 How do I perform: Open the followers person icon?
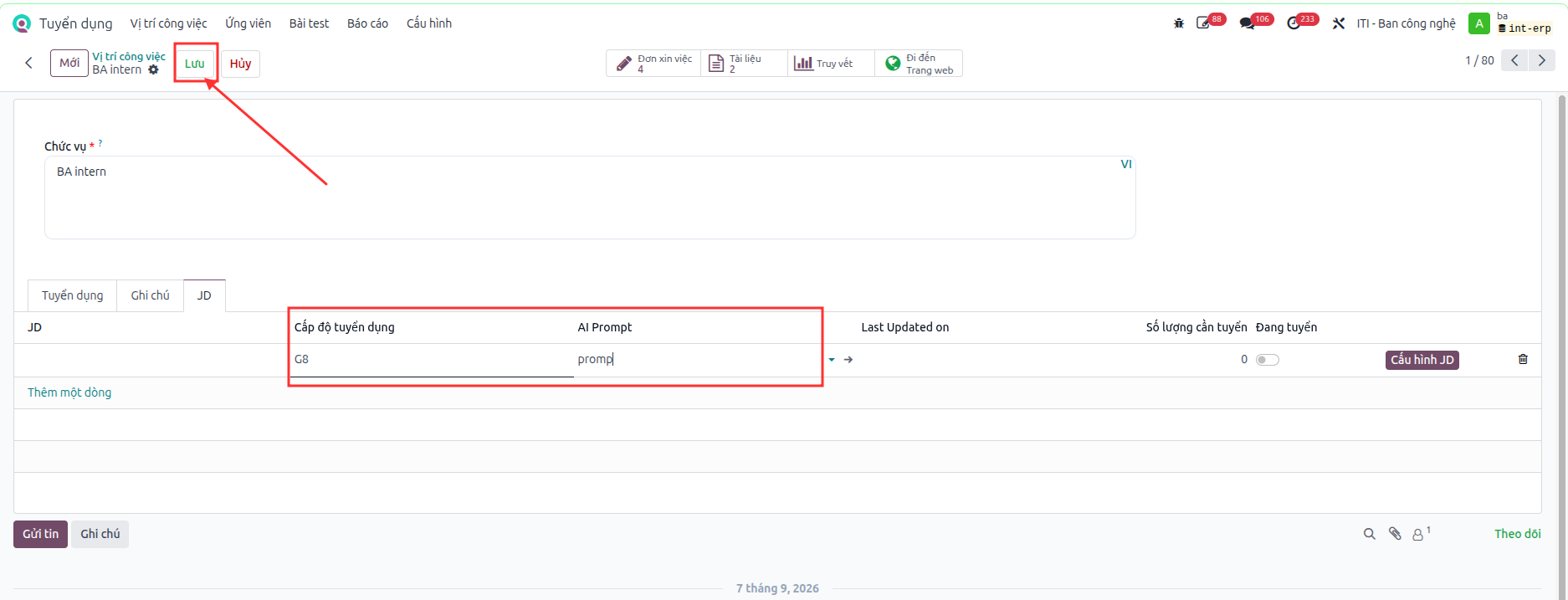pyautogui.click(x=1420, y=534)
